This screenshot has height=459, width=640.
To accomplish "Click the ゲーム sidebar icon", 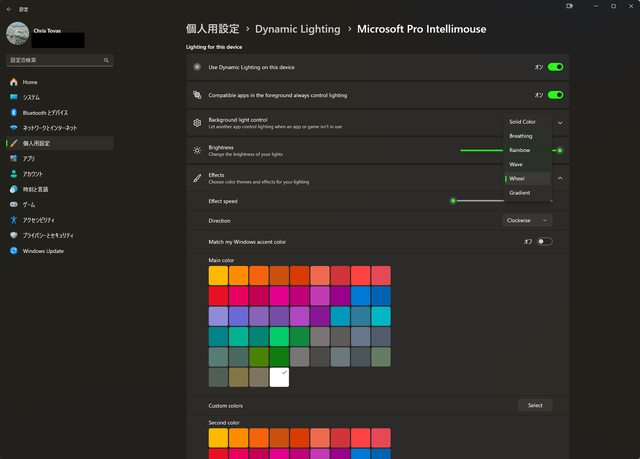I will [x=14, y=205].
